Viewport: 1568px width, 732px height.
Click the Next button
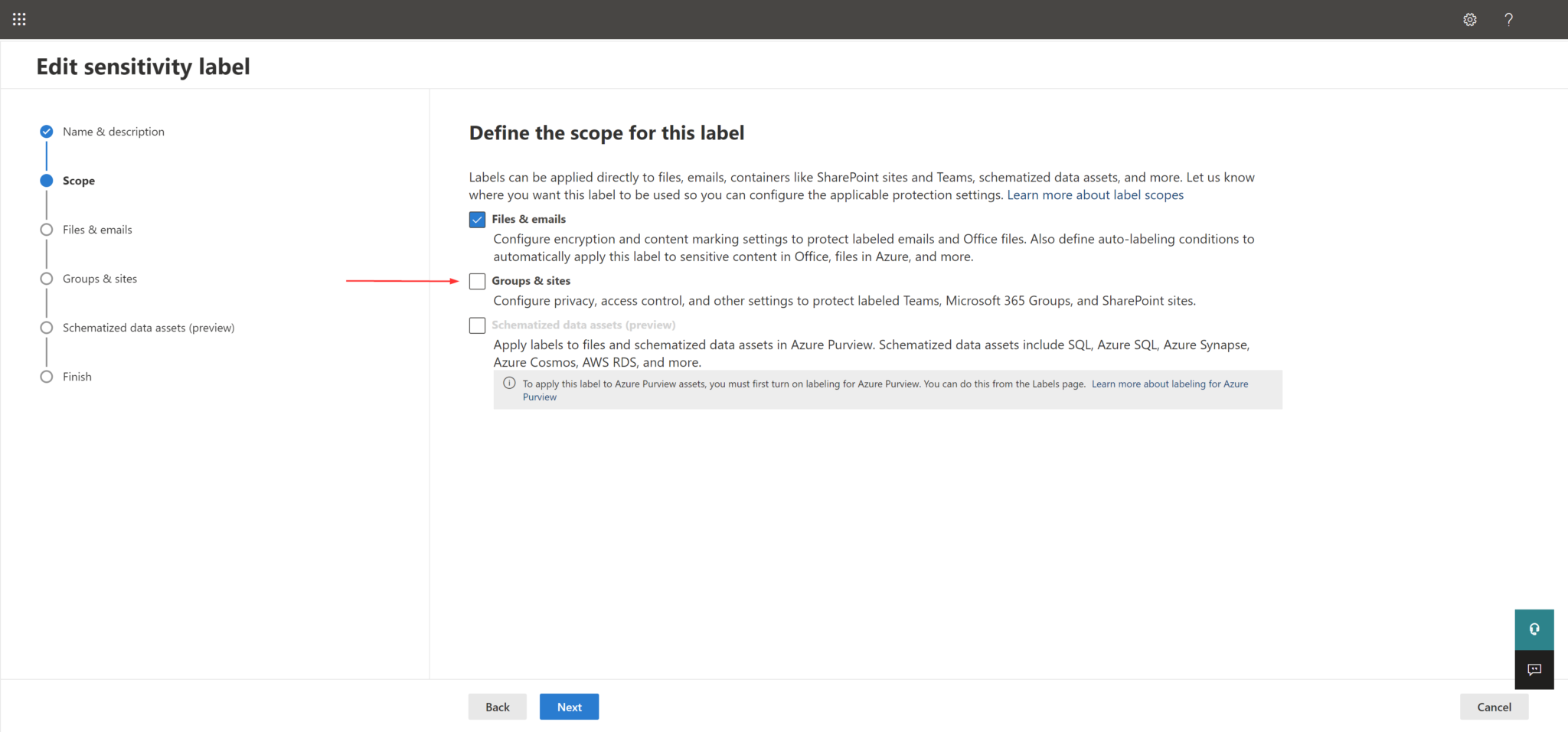(x=569, y=706)
